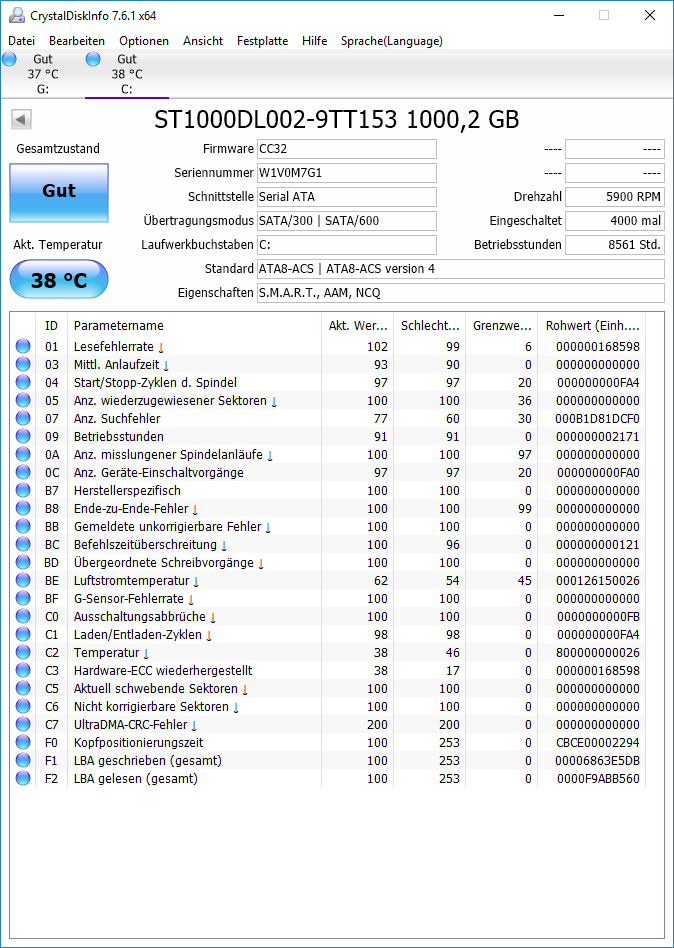Click the CrystalDiskInfo title bar icon

tap(17, 16)
